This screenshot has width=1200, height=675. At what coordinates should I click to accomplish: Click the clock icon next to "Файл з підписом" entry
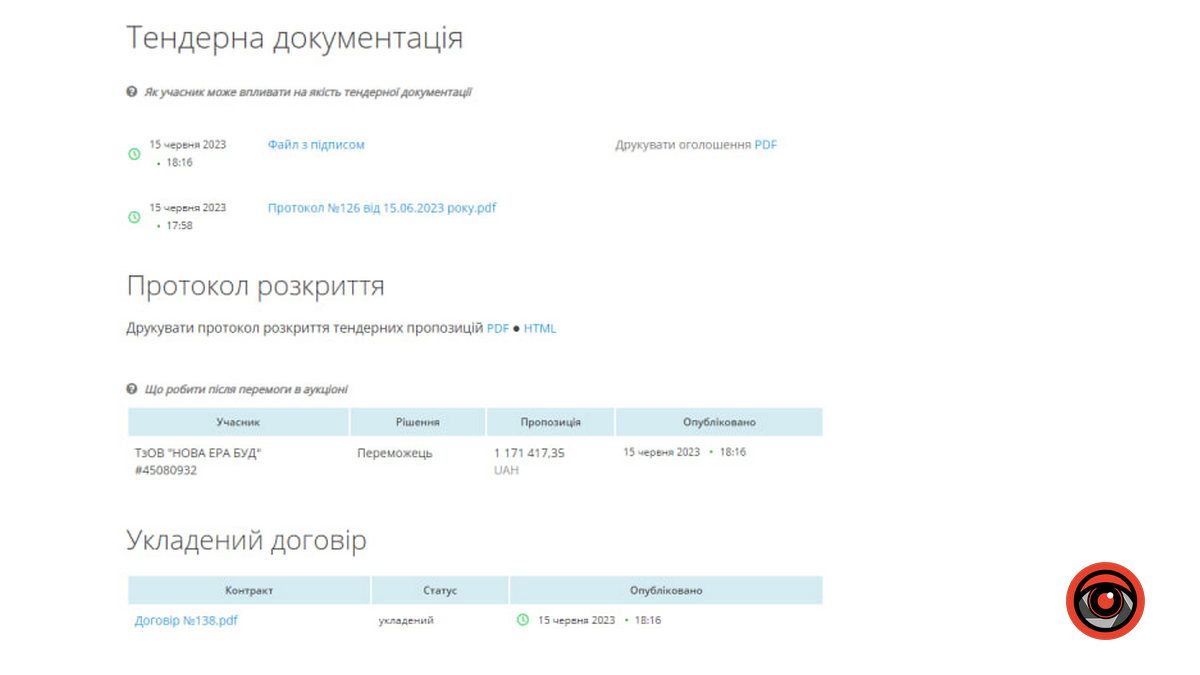coord(134,155)
